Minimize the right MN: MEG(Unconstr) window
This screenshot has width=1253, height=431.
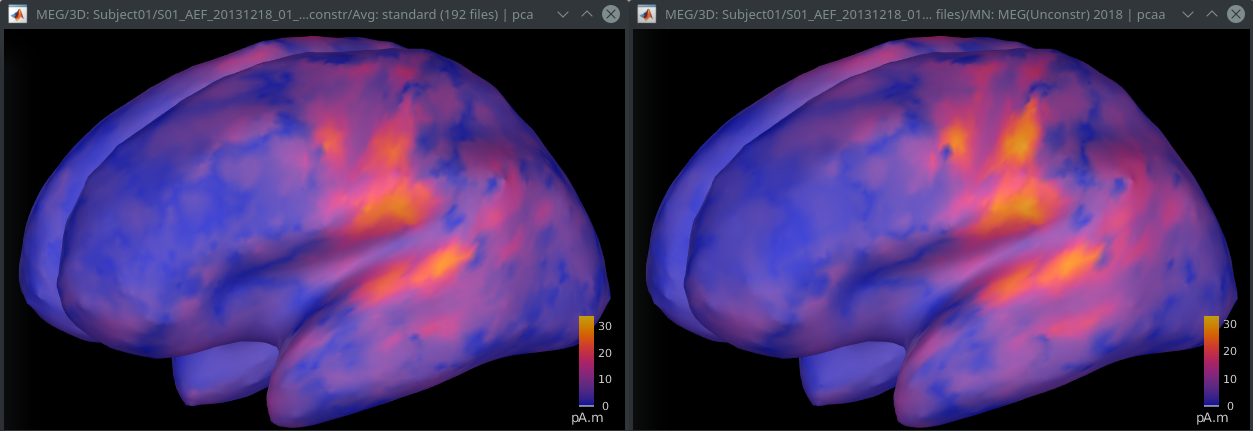coord(1190,14)
